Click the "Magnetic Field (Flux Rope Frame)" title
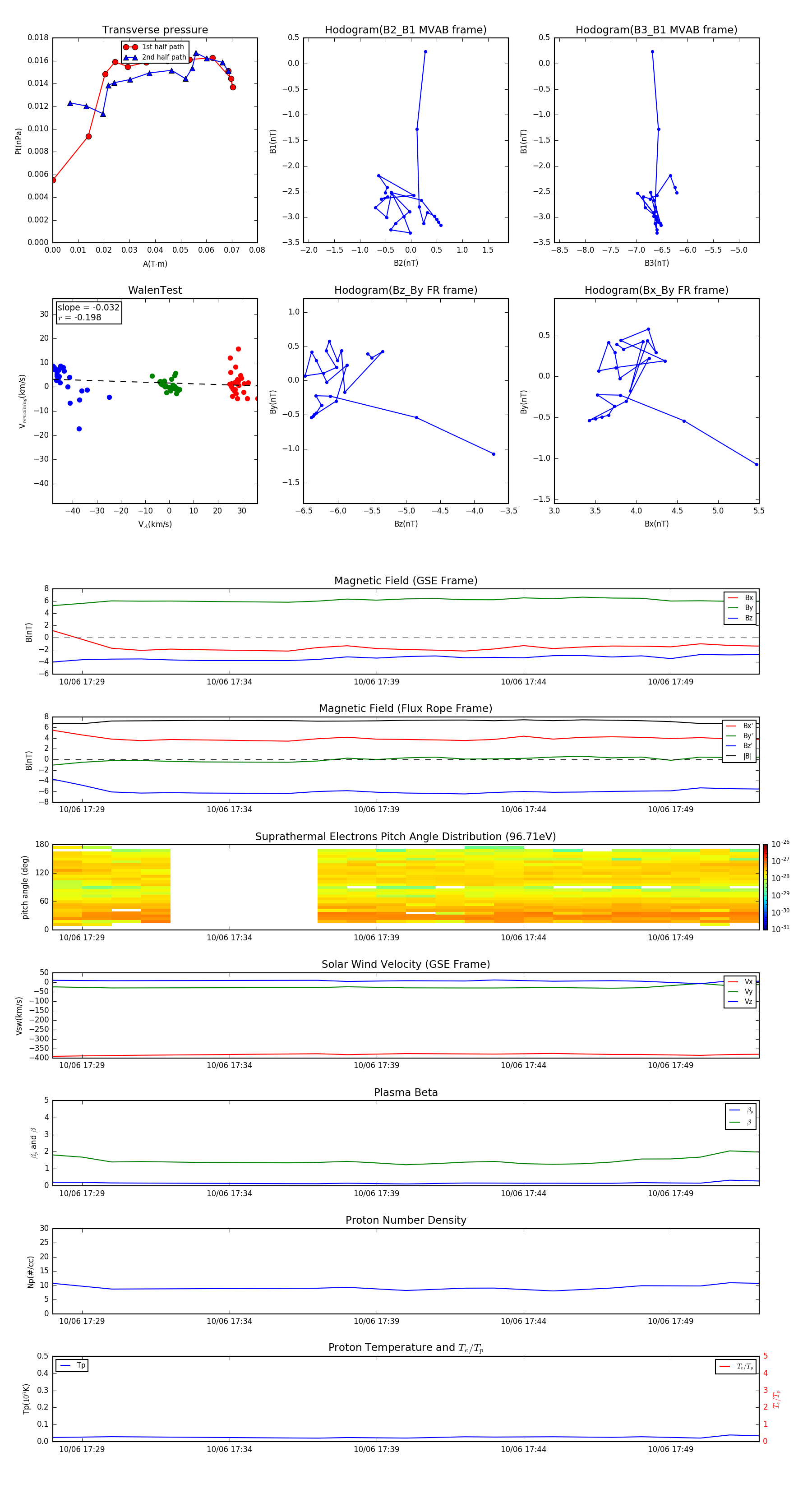Screen dimensions: 812x1489 click(406, 709)
